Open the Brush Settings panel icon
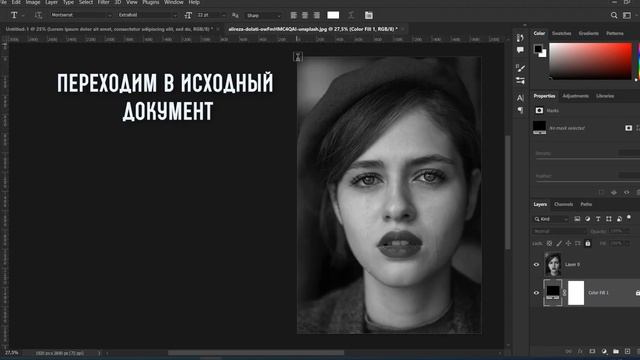This screenshot has width=640, height=360. [520, 80]
